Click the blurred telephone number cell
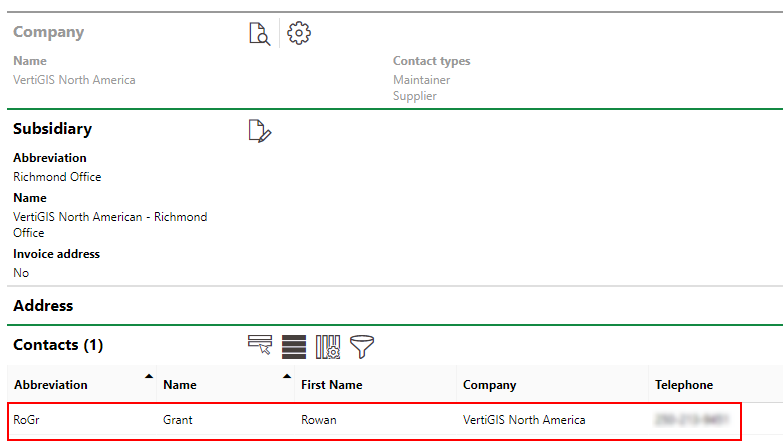 (x=691, y=420)
